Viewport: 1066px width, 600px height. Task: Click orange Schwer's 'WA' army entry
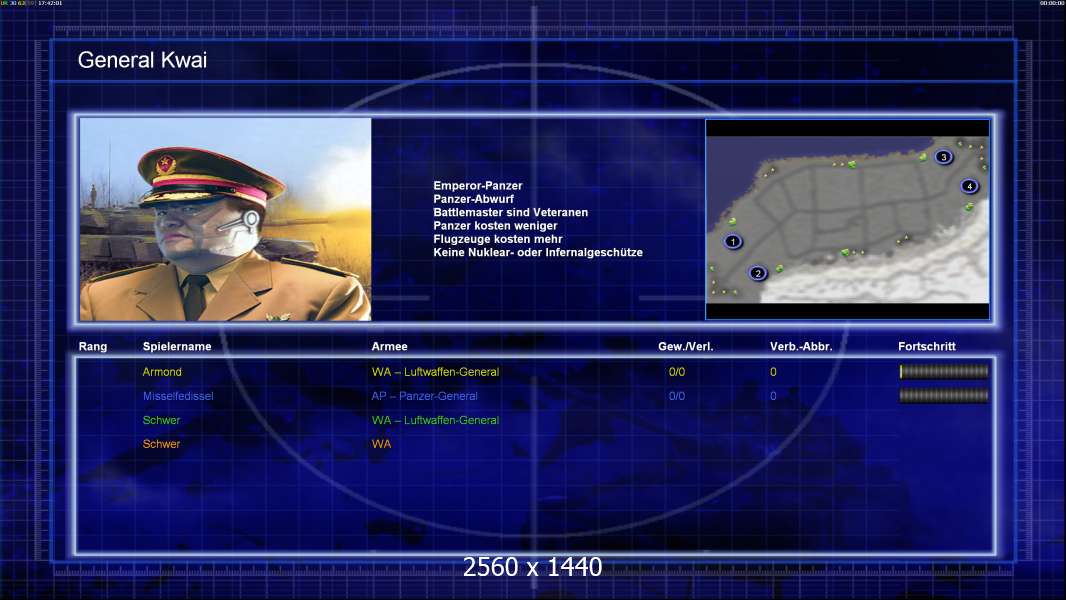[381, 444]
